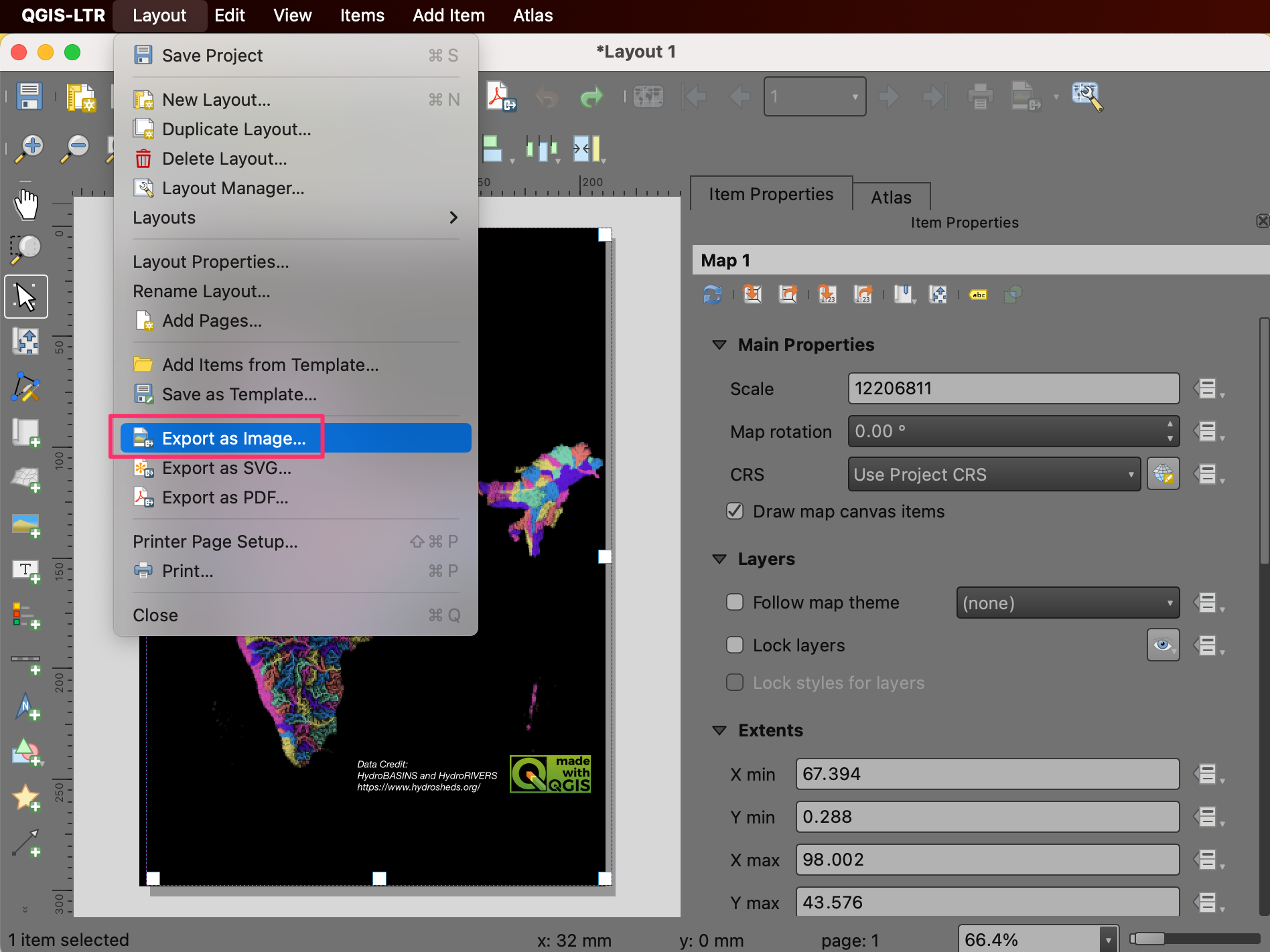The image size is (1270, 952).
Task: Click the Select CRS globe icon
Action: coord(1163,475)
